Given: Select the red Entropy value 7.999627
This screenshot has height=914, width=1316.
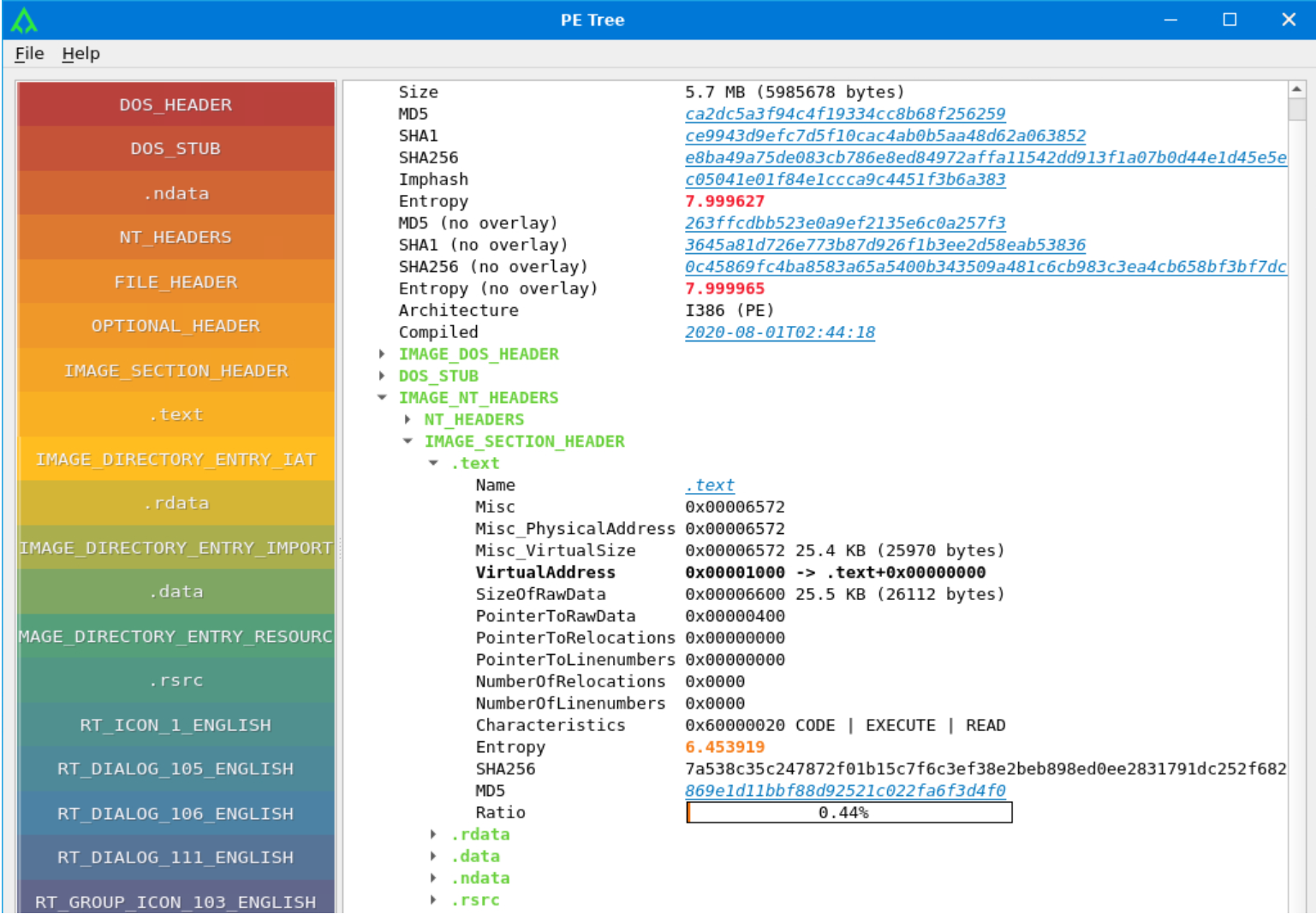Looking at the screenshot, I should coord(724,201).
